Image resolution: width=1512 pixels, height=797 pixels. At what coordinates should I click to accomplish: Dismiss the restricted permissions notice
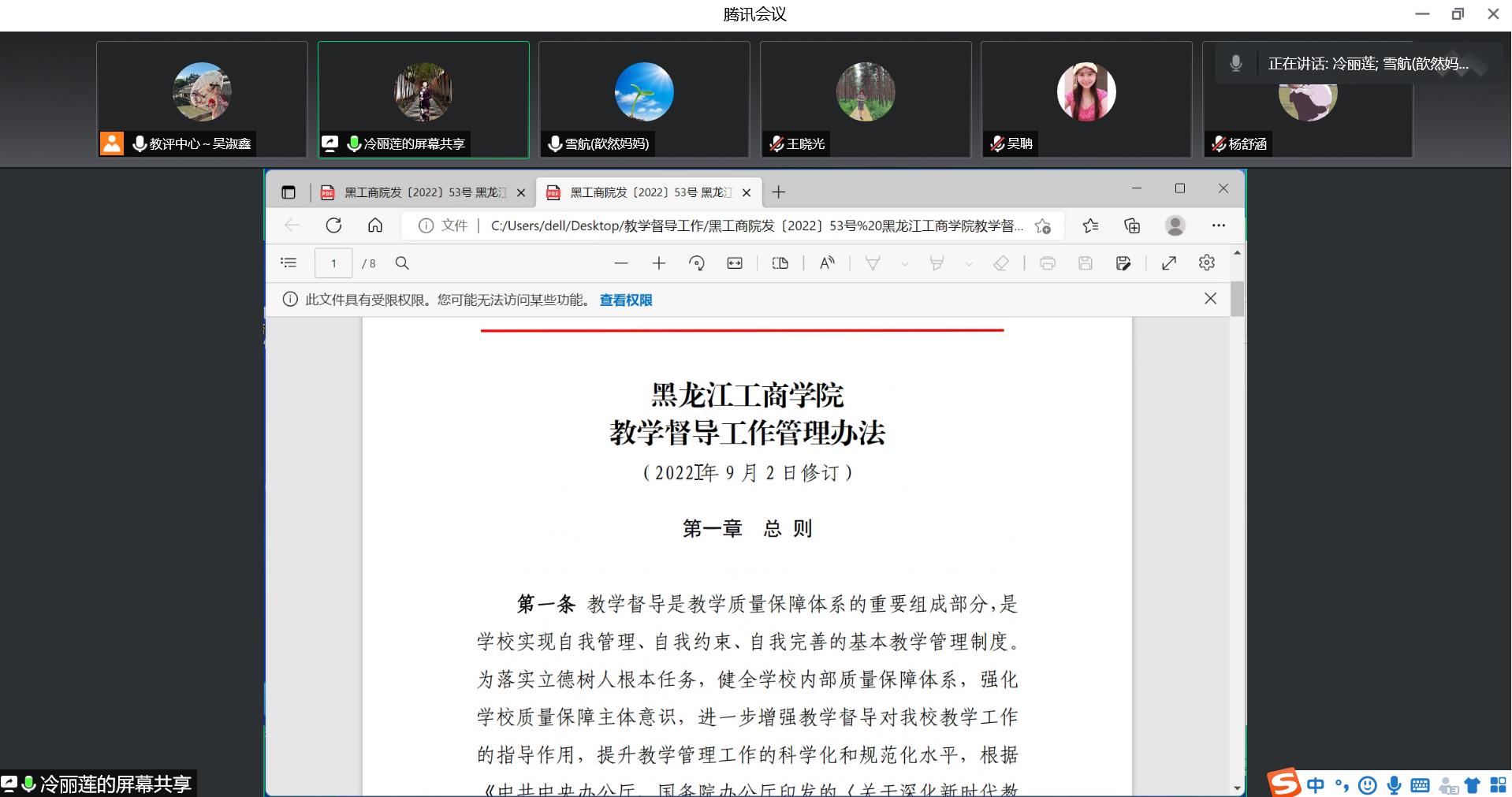point(1210,299)
